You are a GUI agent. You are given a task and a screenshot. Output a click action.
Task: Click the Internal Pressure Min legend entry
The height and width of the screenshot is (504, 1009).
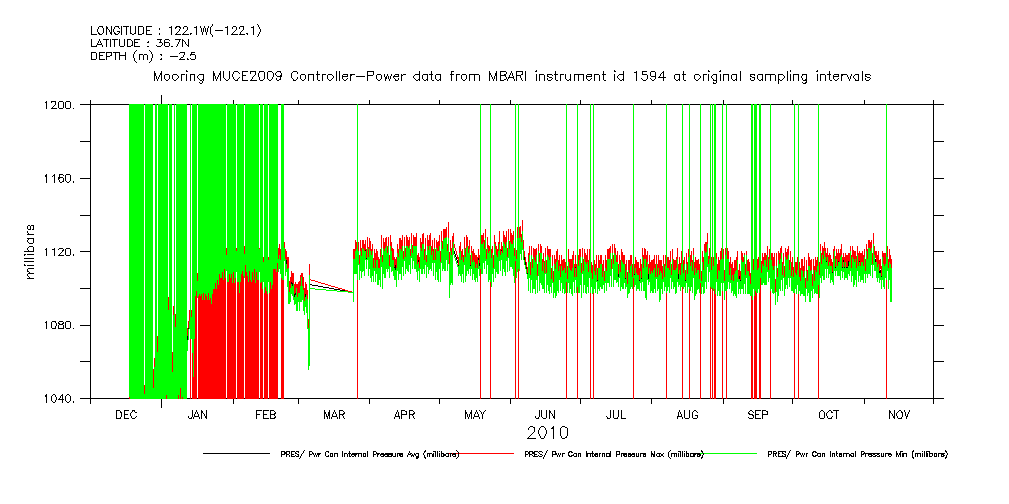tap(856, 454)
